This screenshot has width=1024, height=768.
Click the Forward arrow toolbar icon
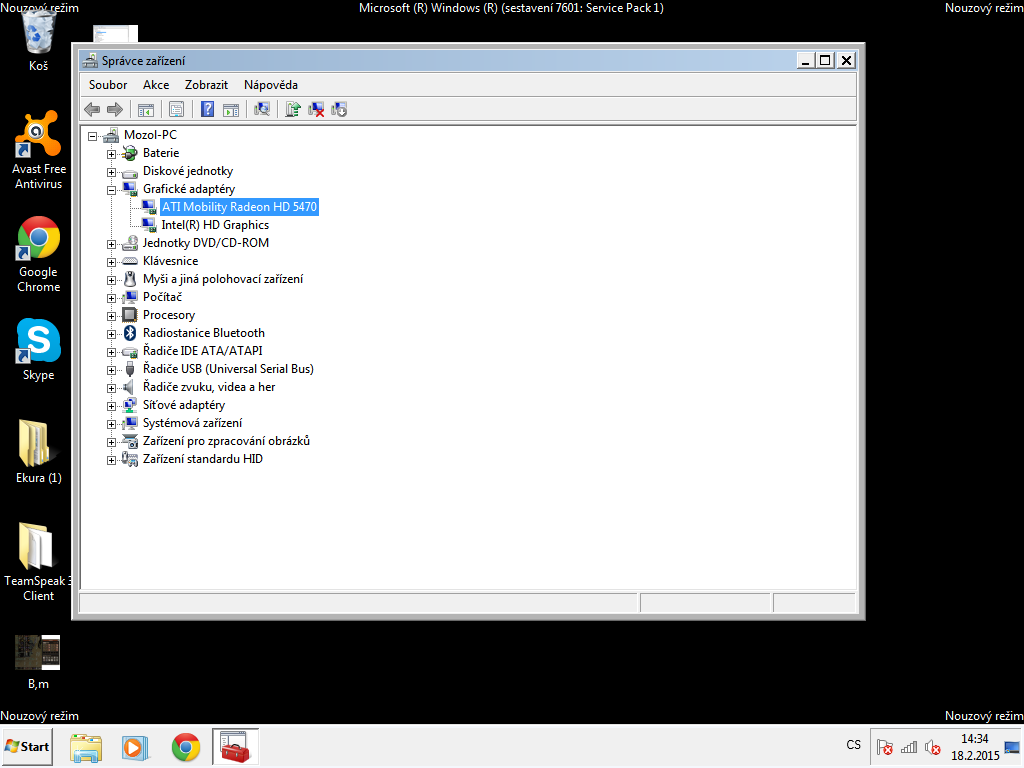[x=115, y=110]
